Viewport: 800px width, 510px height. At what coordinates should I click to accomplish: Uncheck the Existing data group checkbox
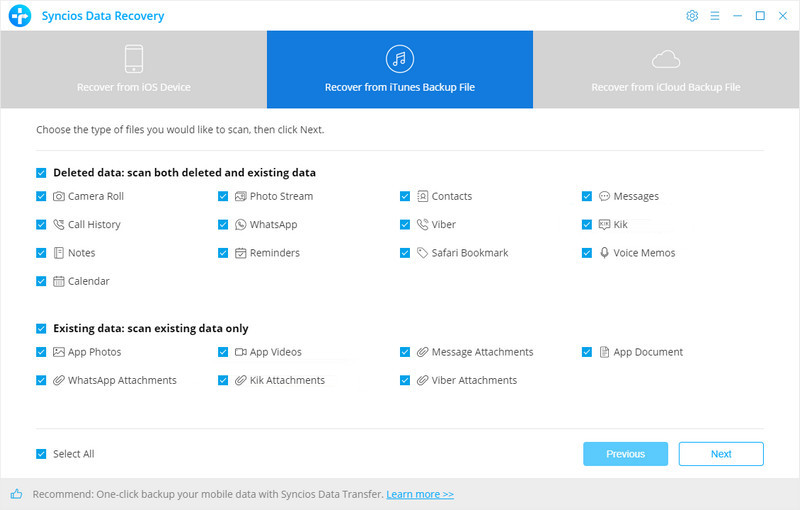[x=41, y=328]
